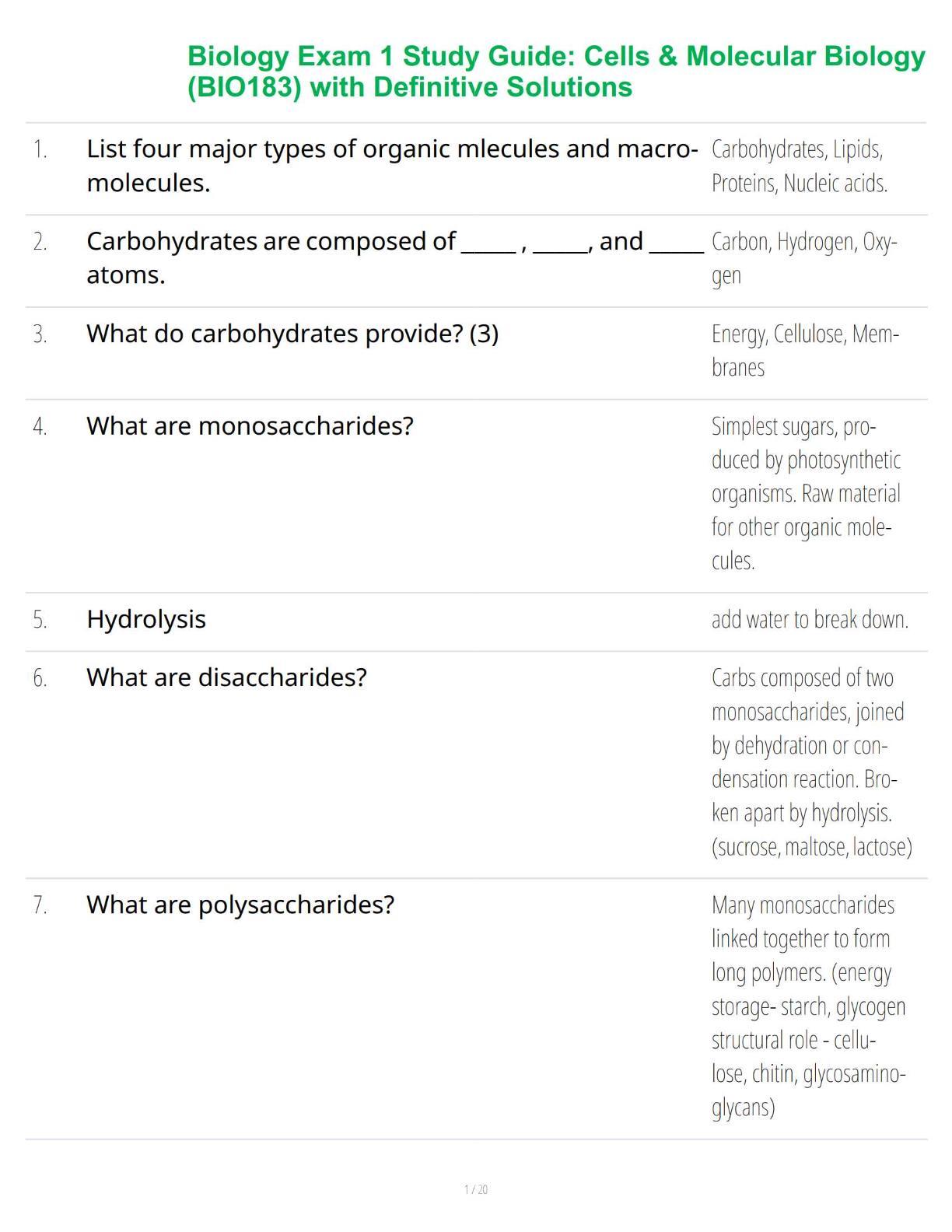The height and width of the screenshot is (1232, 952).
Task: Click the item number 6 label
Action: [x=40, y=678]
